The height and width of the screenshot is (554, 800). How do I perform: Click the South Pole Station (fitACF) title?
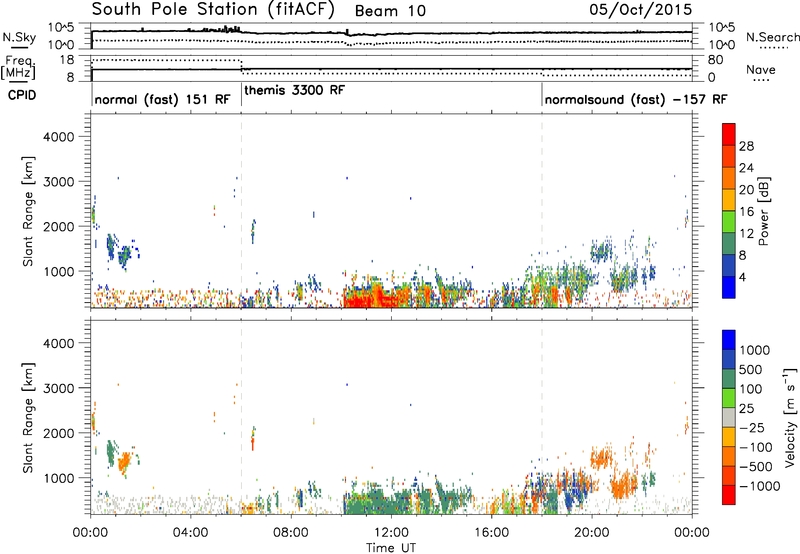pos(213,9)
